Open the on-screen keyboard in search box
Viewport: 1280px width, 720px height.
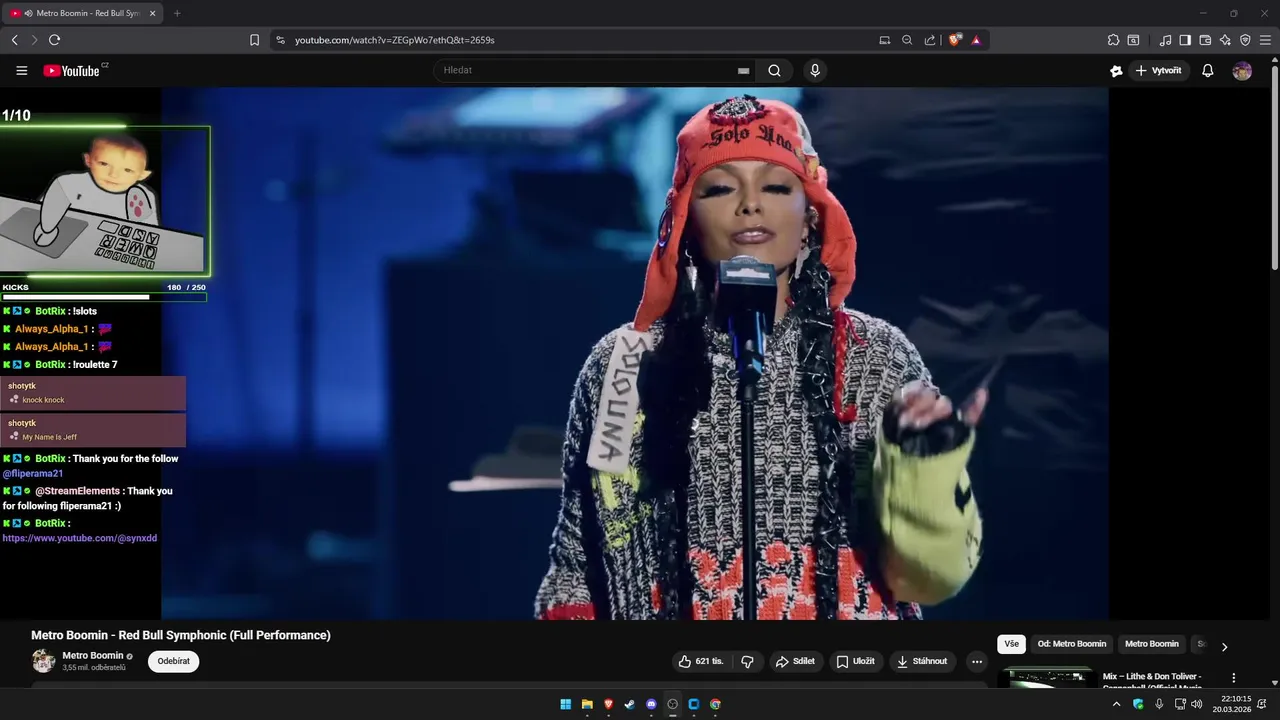743,71
